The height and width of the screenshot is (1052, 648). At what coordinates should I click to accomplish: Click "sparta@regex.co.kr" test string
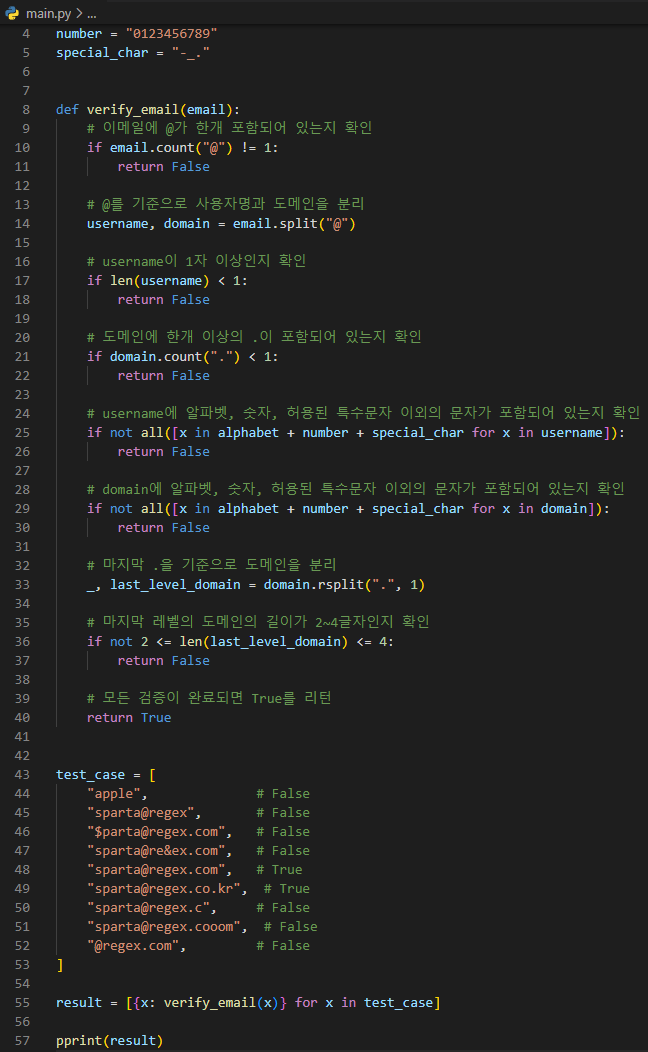(164, 888)
